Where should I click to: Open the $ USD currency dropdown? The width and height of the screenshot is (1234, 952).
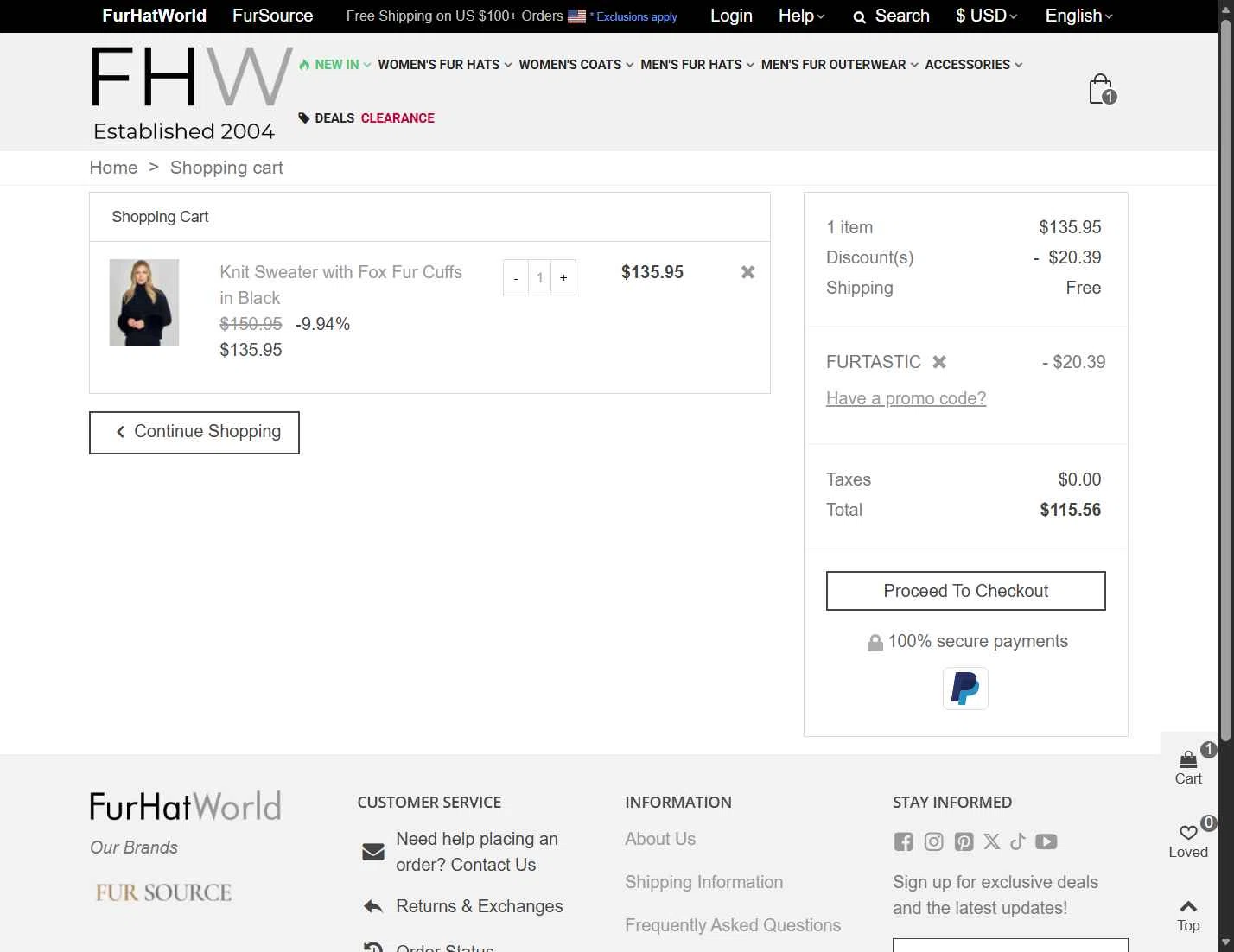pyautogui.click(x=987, y=16)
